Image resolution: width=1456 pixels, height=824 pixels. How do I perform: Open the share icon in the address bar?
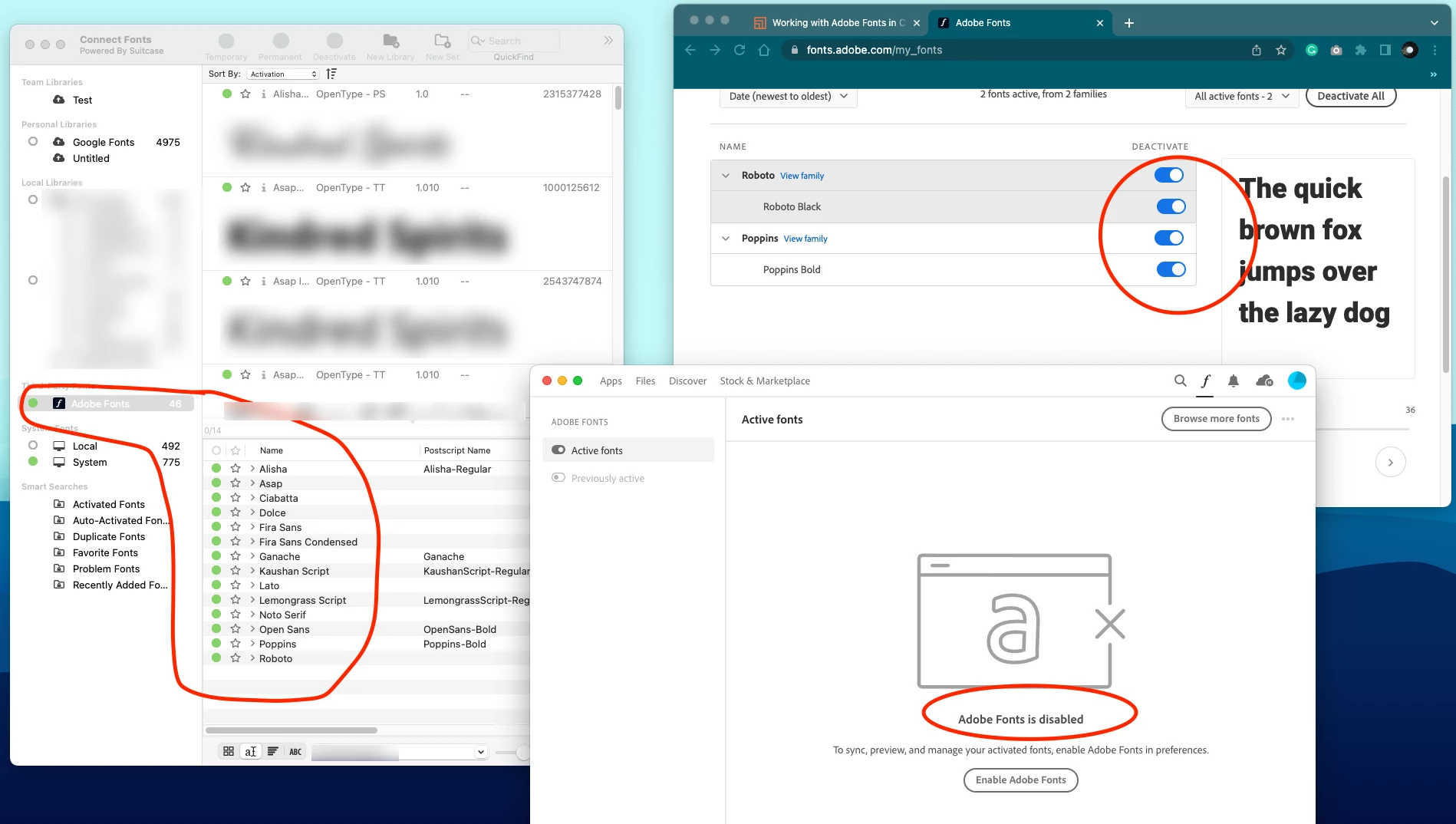[1257, 50]
